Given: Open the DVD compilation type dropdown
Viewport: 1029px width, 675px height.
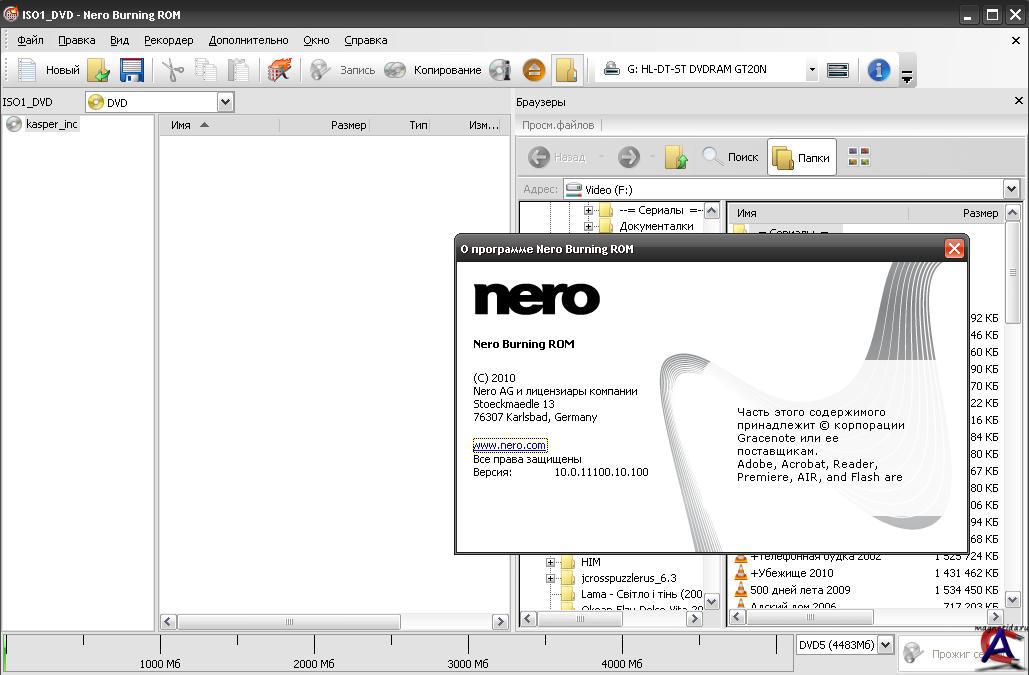Looking at the screenshot, I should [225, 102].
